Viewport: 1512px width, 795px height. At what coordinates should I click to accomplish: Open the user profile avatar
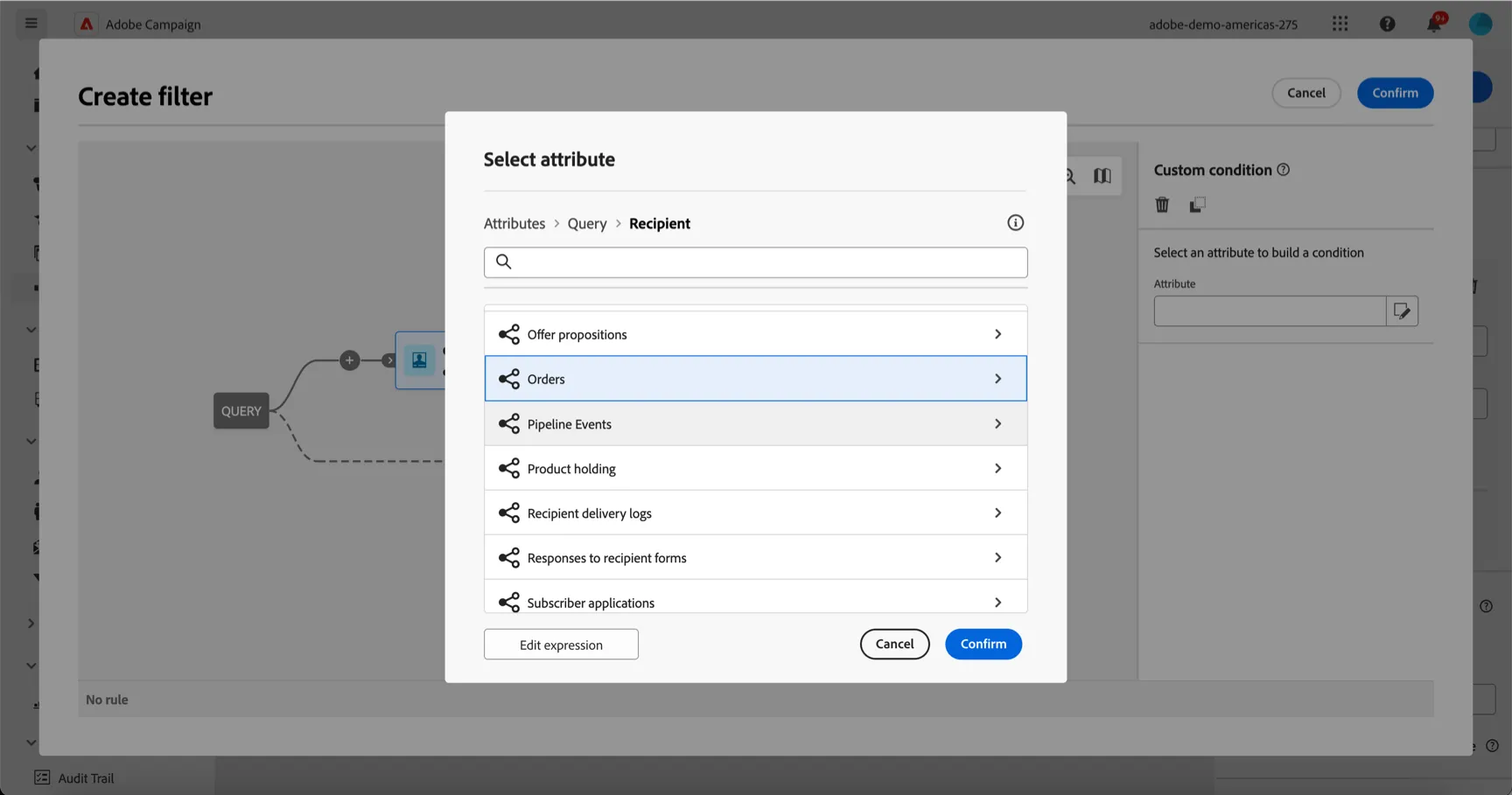[1480, 24]
